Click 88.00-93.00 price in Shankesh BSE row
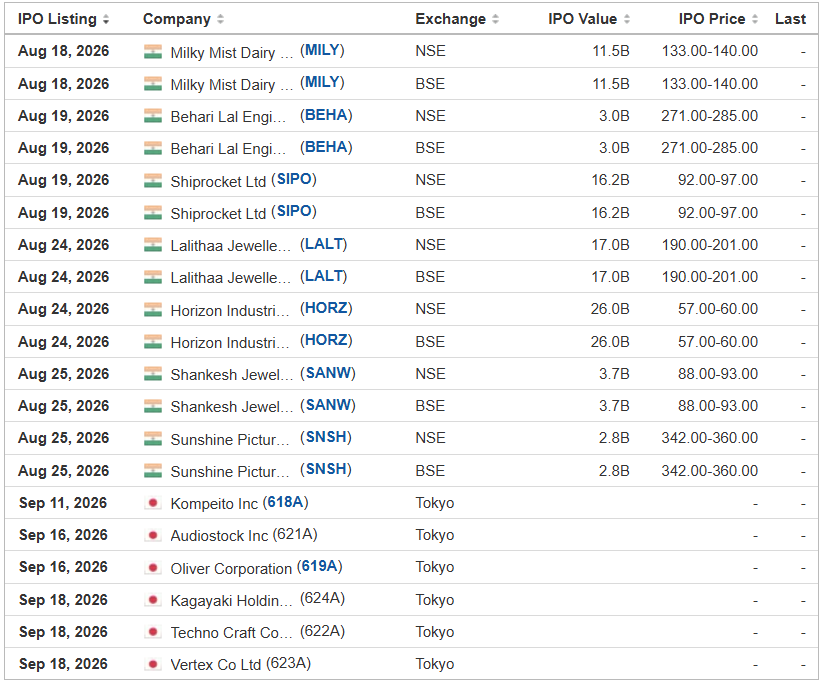 tap(718, 406)
